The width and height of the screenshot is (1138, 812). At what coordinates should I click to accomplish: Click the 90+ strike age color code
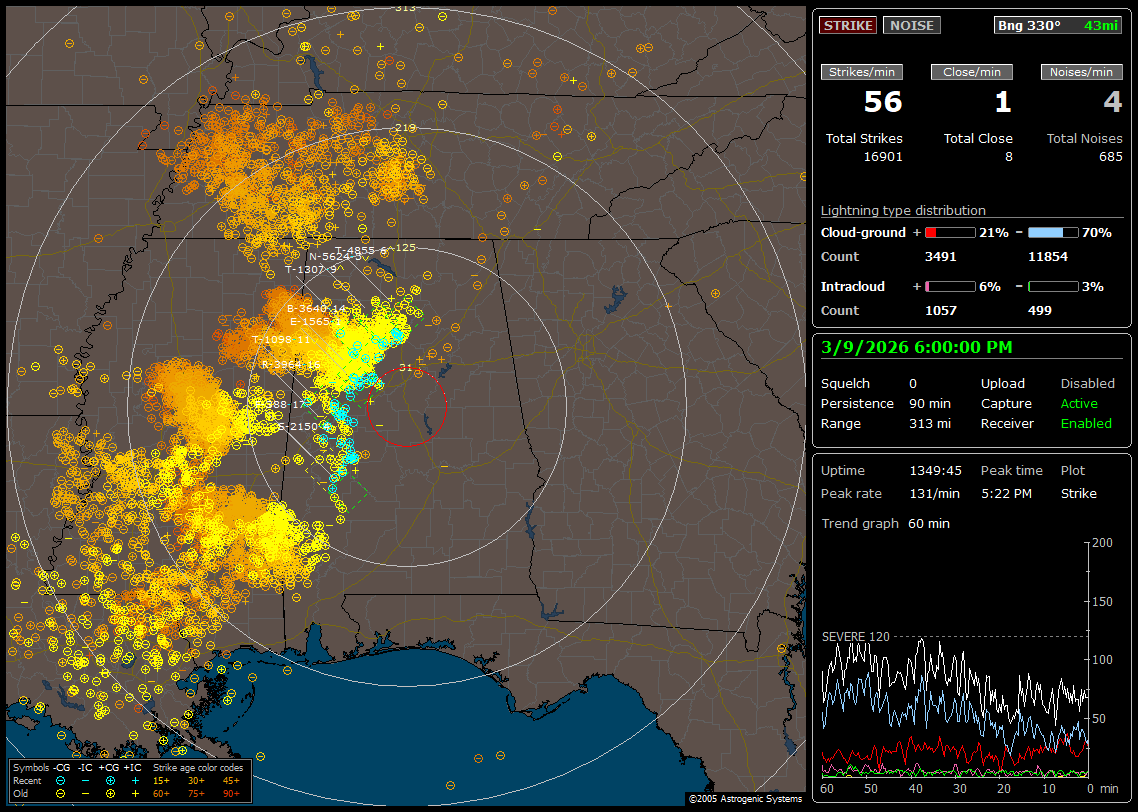[231, 793]
